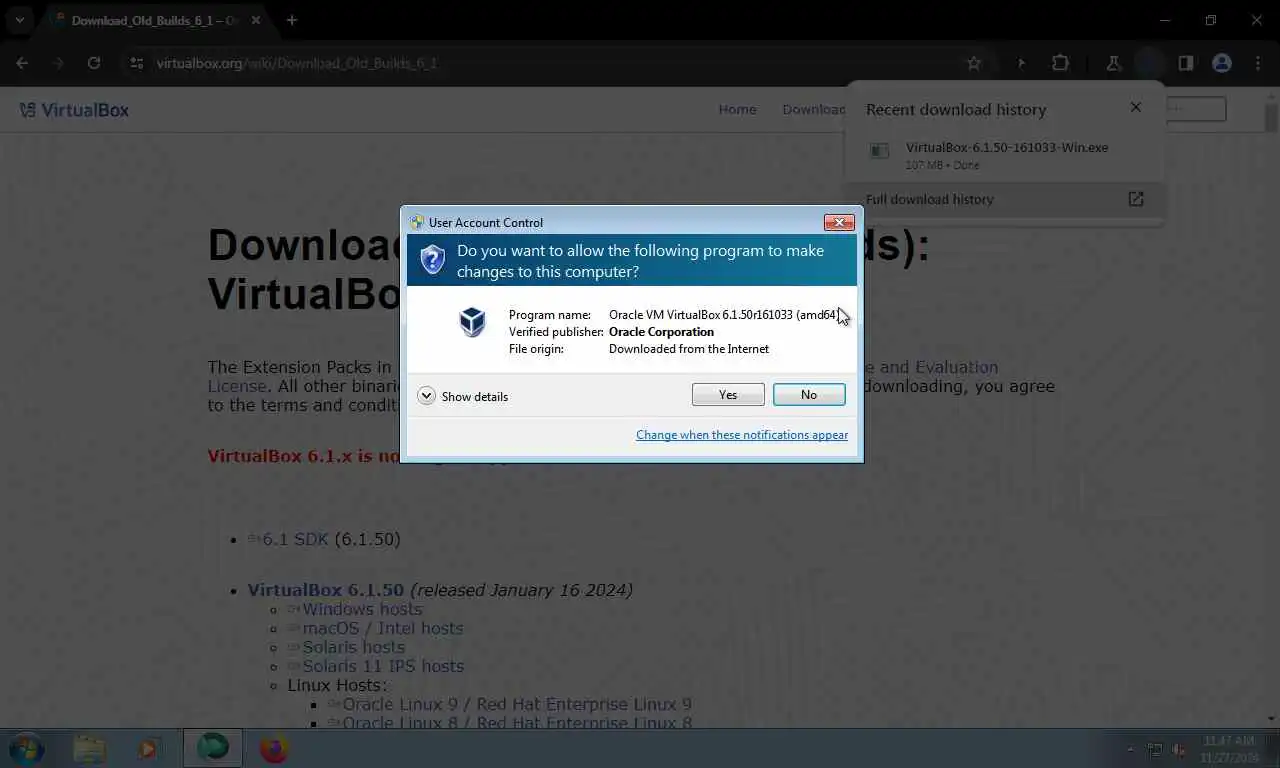
Task: Close the Recent download history popup
Action: 1135,107
